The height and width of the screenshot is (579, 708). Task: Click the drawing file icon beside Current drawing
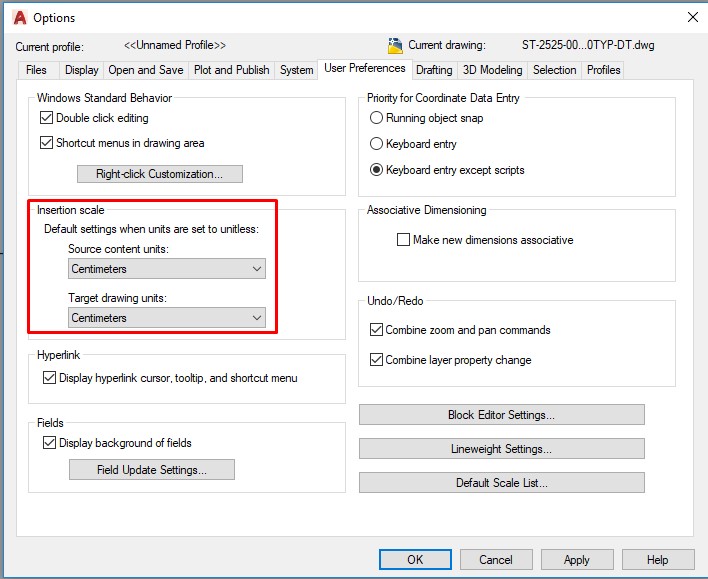coord(395,45)
